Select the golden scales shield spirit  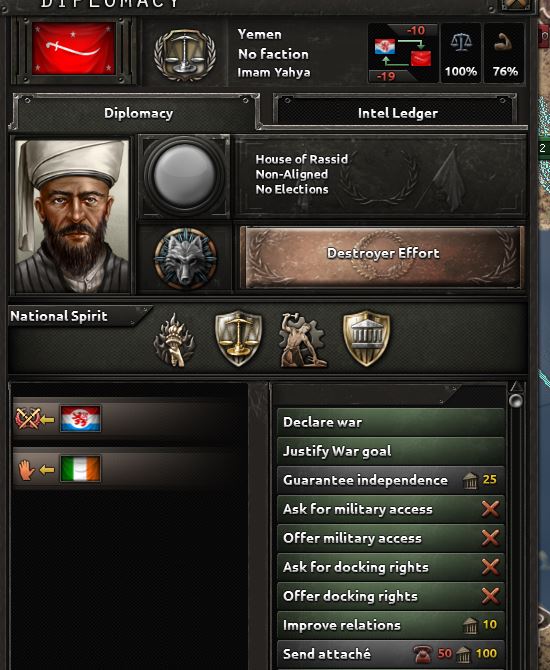[x=238, y=338]
